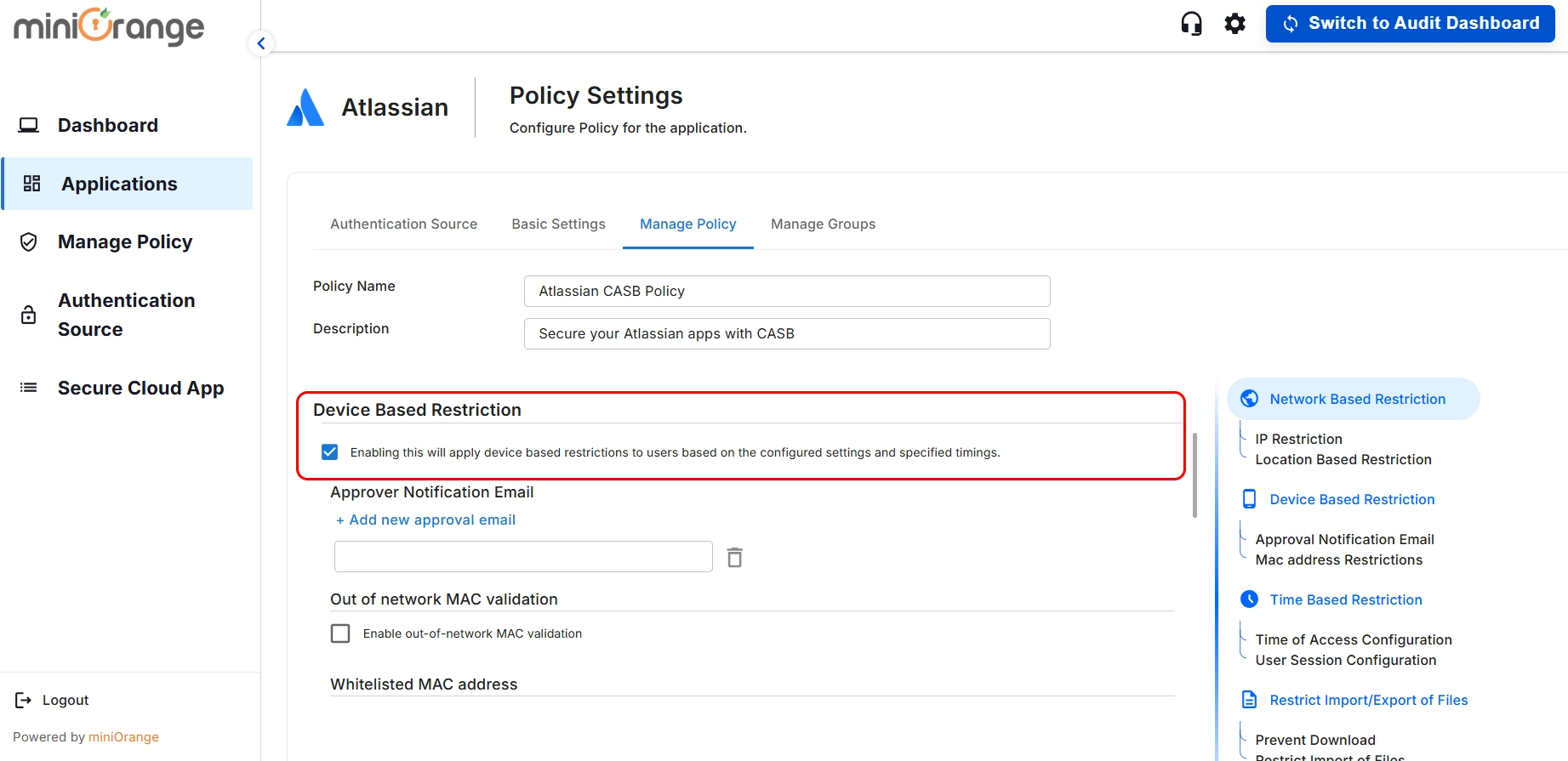This screenshot has width=1568, height=761.
Task: Click the Whitelisted MAC address heading
Action: (424, 684)
